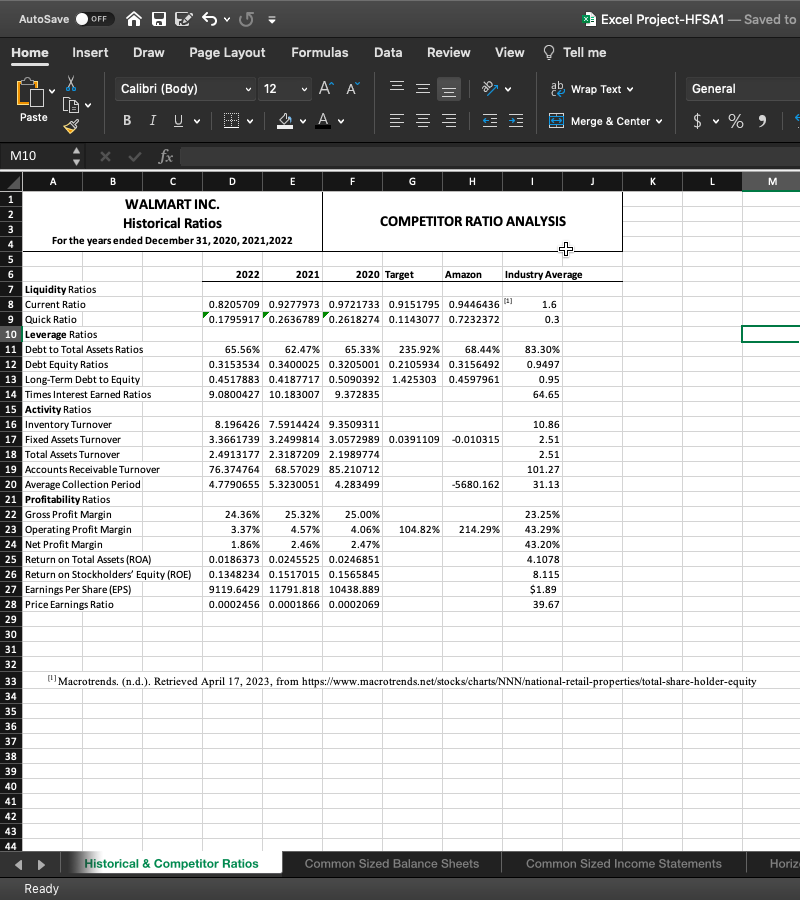Align text right

click(449, 121)
